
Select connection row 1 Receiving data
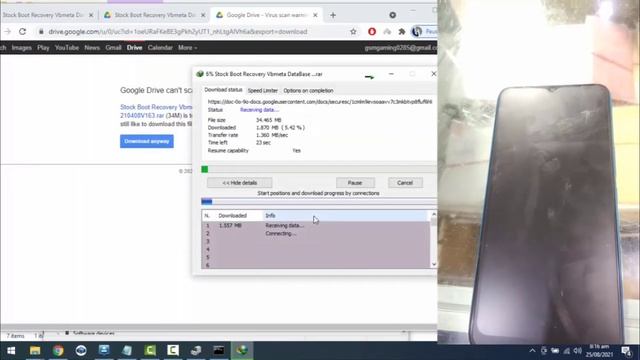(x=316, y=225)
